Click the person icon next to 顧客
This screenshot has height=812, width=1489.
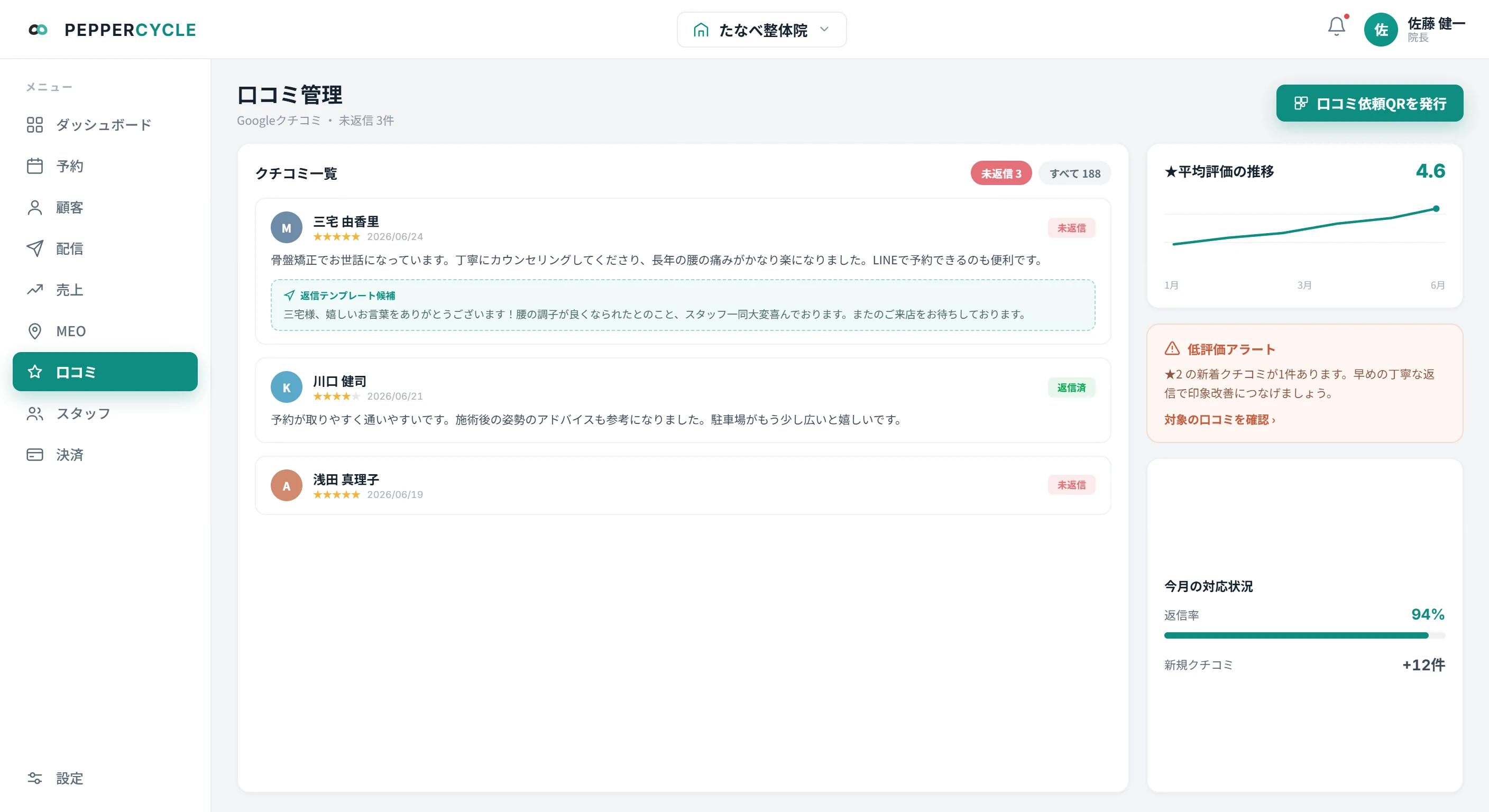35,207
